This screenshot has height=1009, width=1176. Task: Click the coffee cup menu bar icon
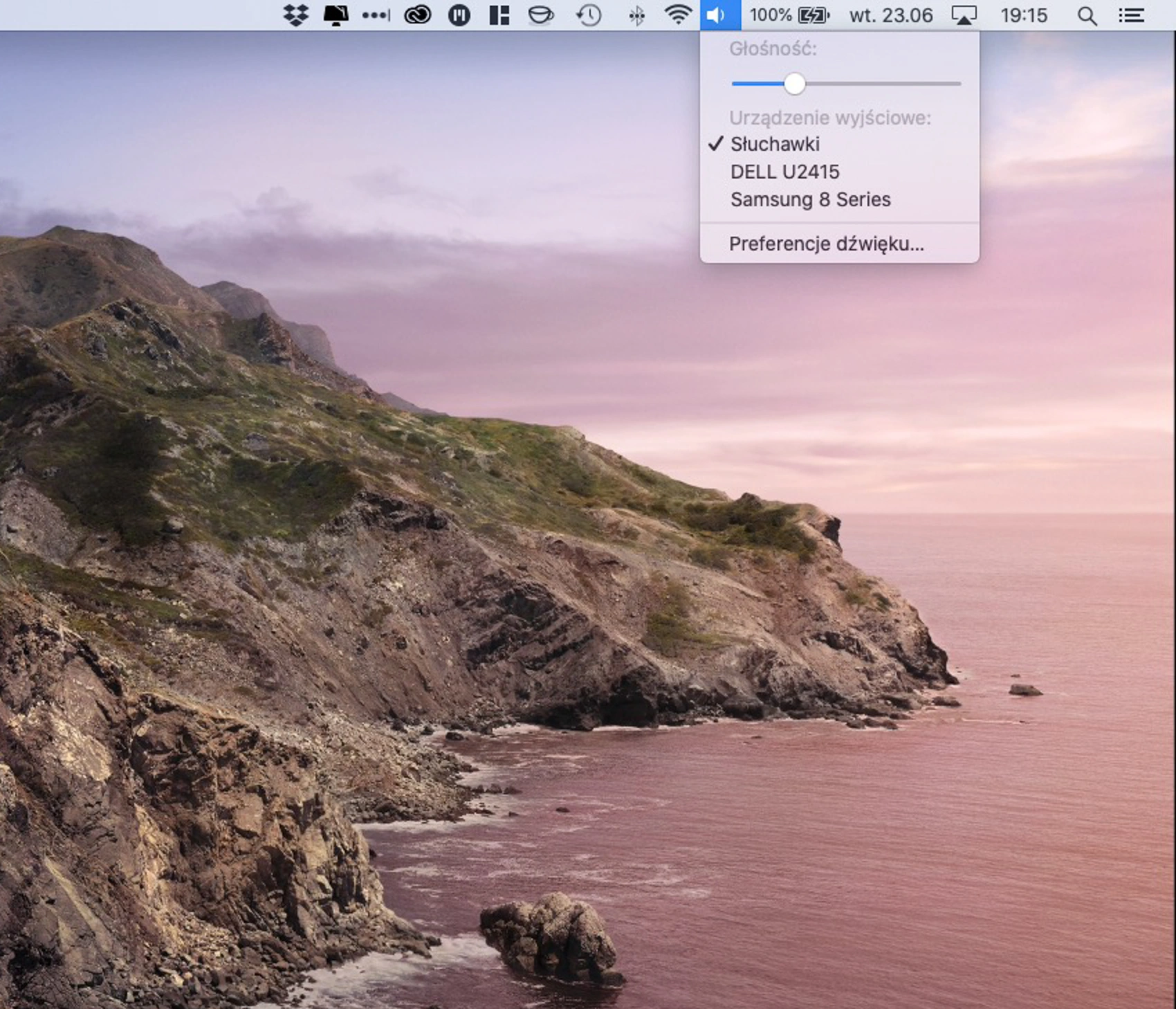[541, 15]
